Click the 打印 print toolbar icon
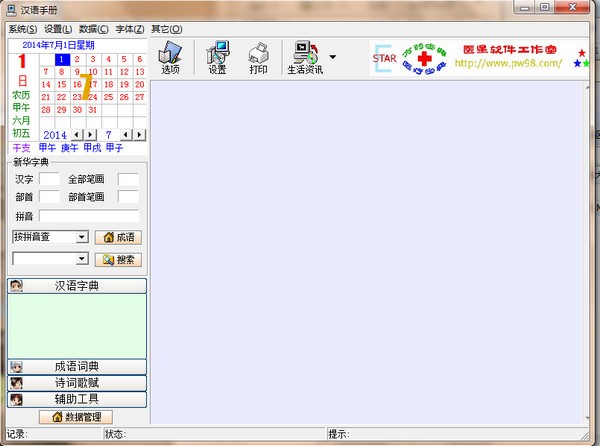Screen dimensions: 600x446 pyautogui.click(x=258, y=58)
